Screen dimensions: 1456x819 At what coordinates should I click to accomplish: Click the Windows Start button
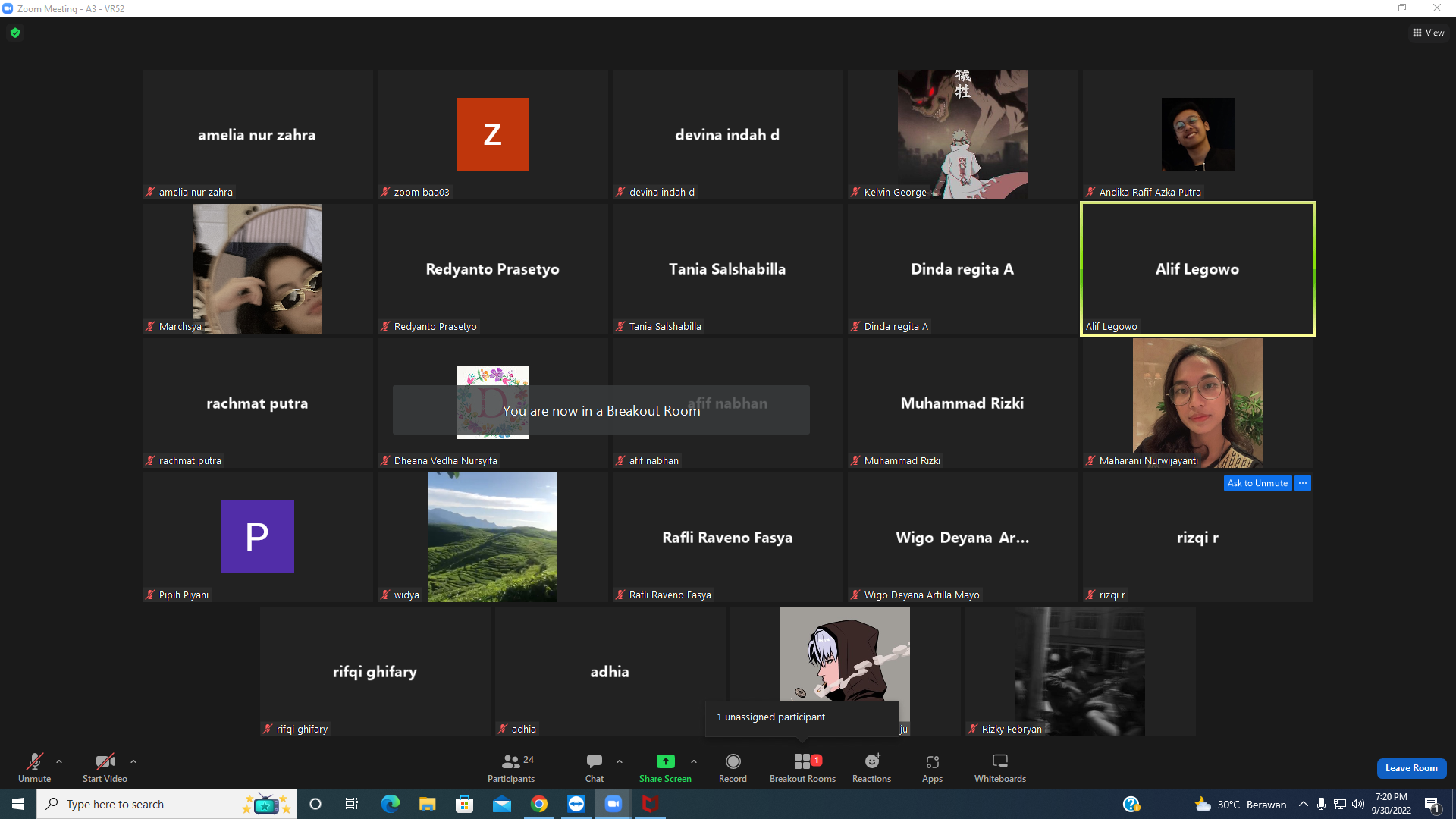[x=18, y=804]
